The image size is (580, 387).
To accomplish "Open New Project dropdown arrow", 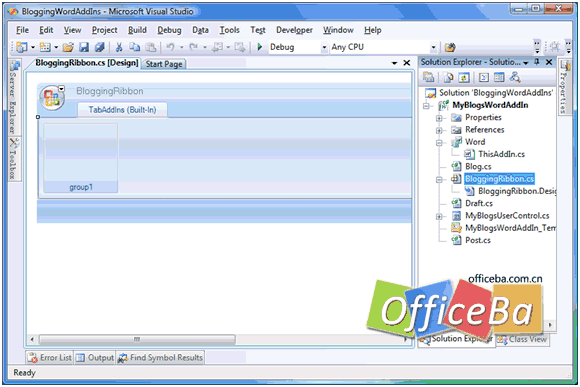I will (33, 48).
